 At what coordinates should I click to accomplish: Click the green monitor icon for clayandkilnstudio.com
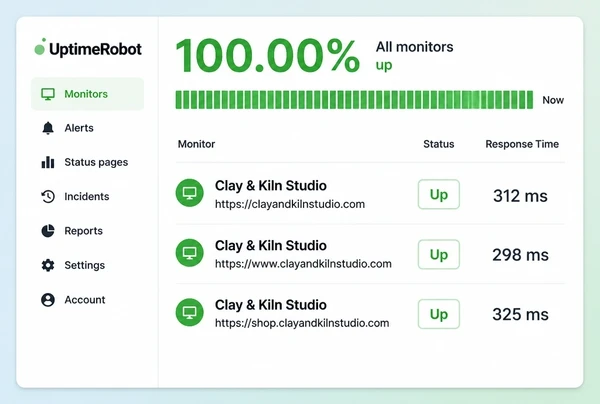189,193
